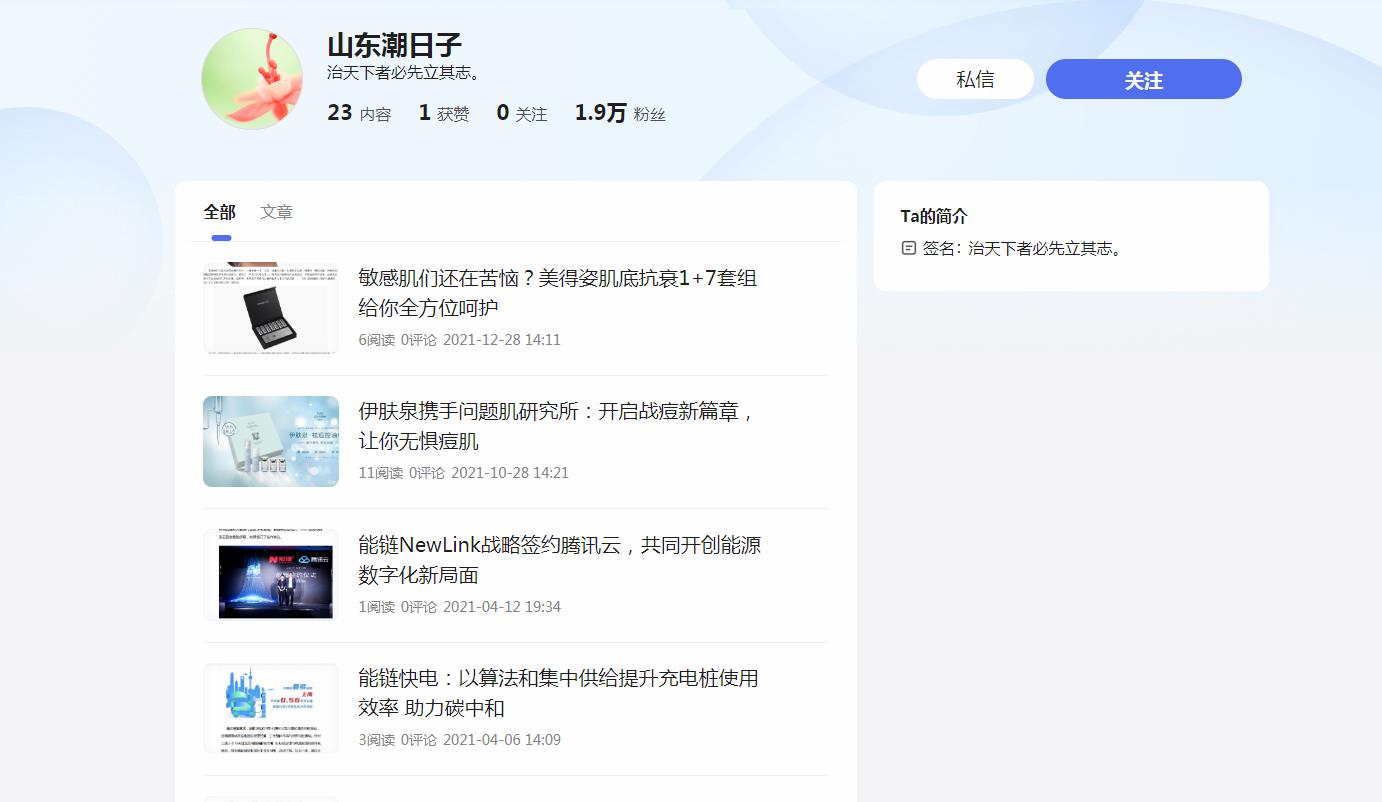The height and width of the screenshot is (802, 1382).
Task: Click date 2021-04-06 14:09
Action: (x=502, y=740)
